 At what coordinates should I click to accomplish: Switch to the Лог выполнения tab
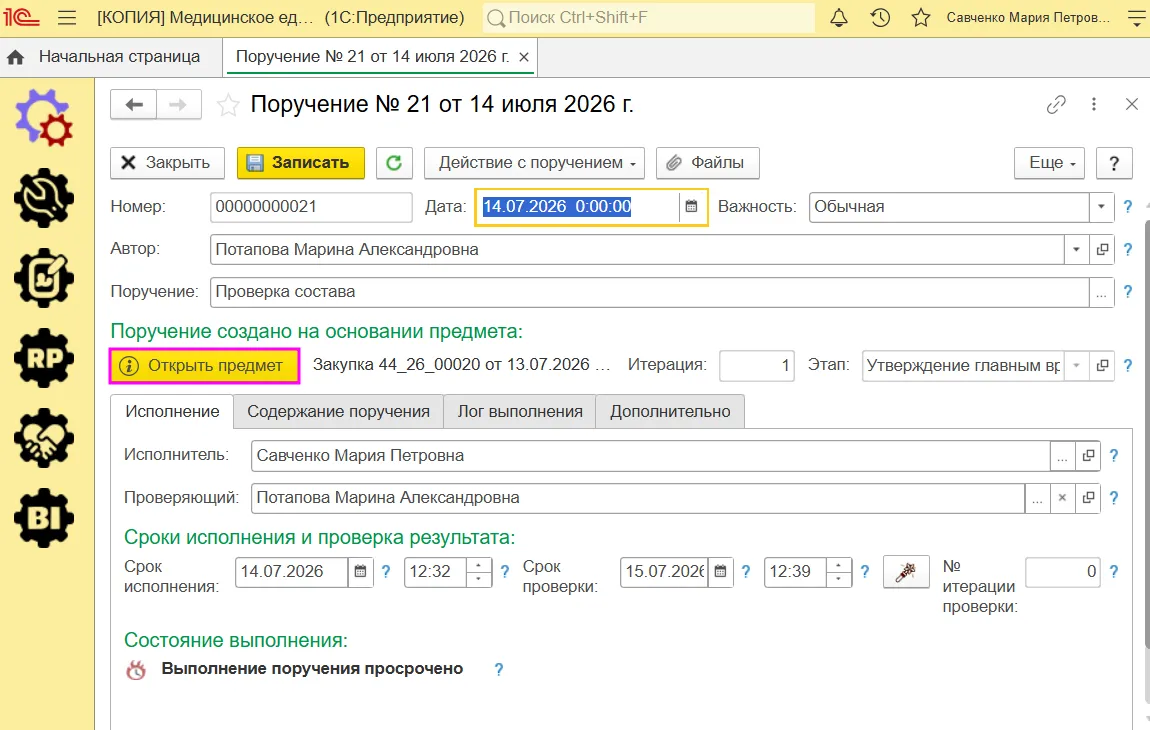pyautogui.click(x=520, y=412)
